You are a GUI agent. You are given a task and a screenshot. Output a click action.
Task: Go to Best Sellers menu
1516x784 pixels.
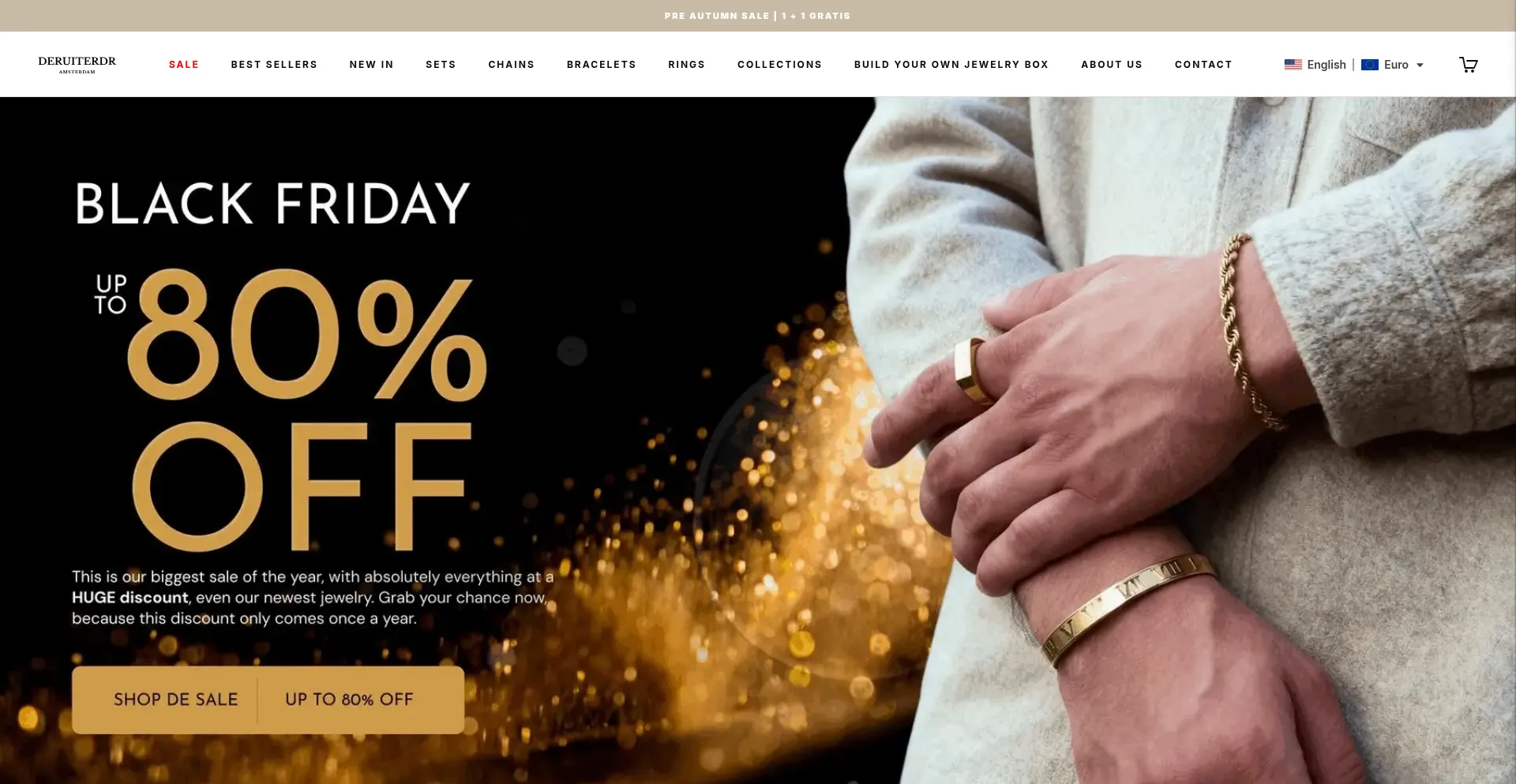274,65
